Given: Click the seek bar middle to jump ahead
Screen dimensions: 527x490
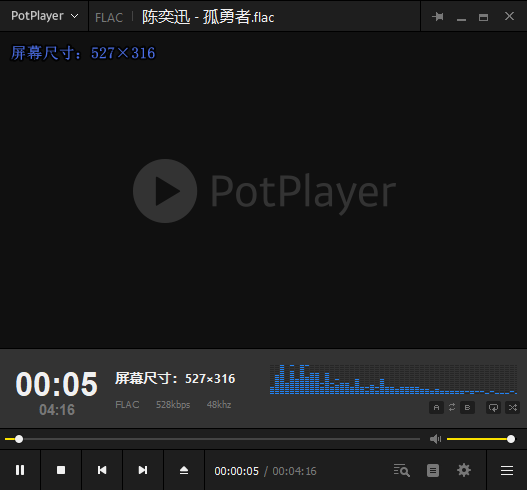Looking at the screenshot, I should [212, 439].
